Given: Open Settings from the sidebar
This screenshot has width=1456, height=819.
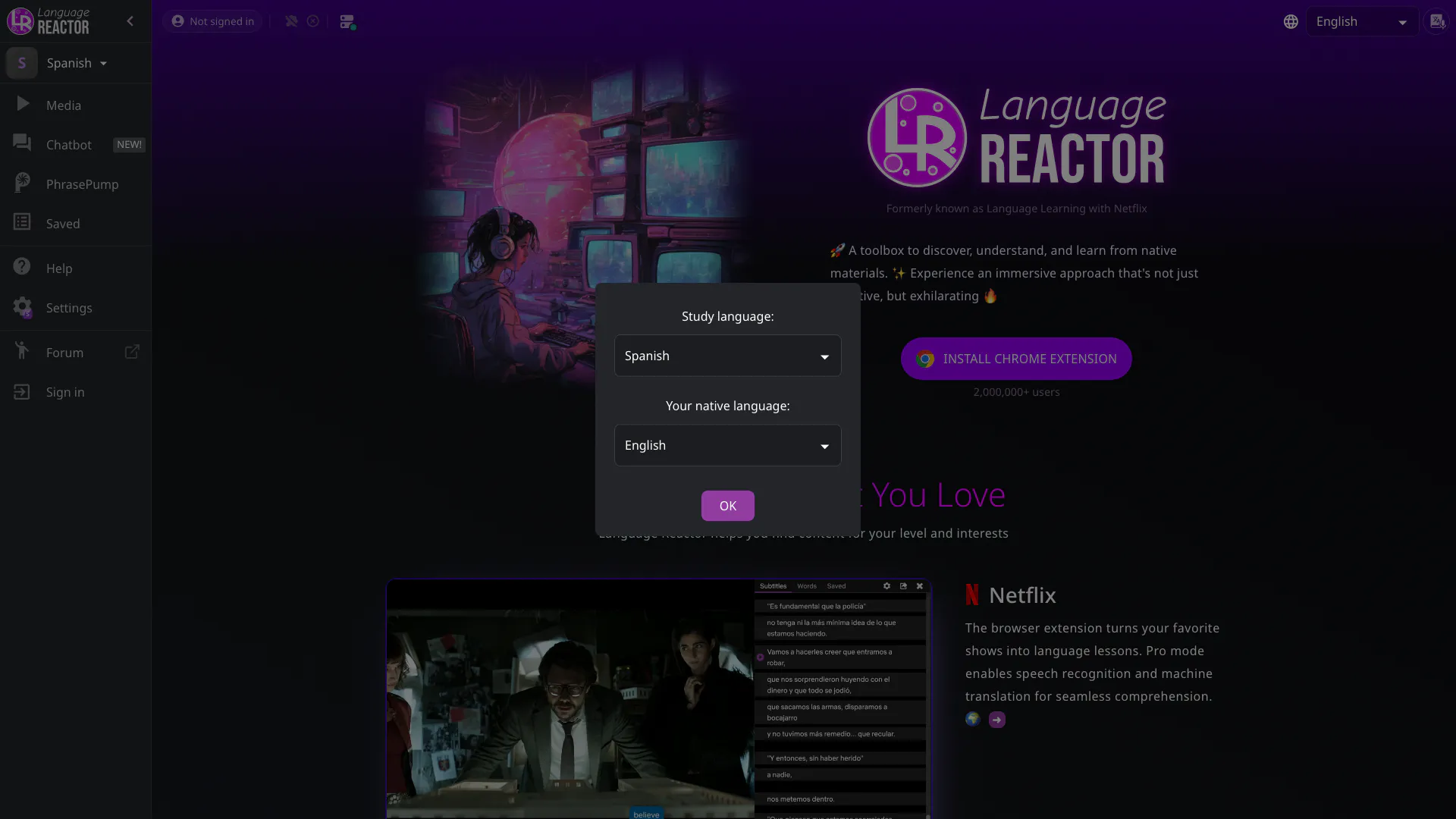Looking at the screenshot, I should click(x=67, y=308).
